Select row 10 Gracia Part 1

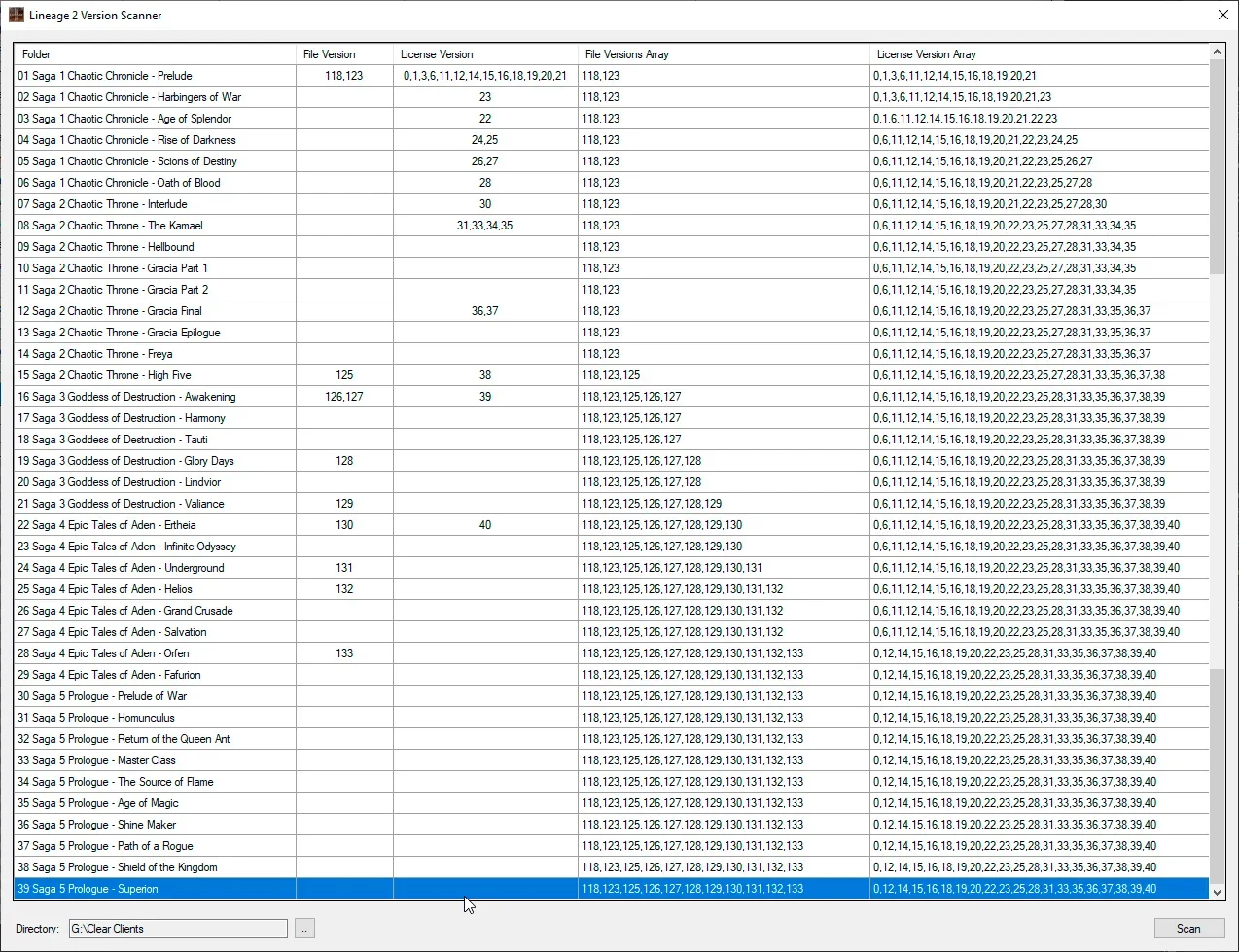click(611, 268)
